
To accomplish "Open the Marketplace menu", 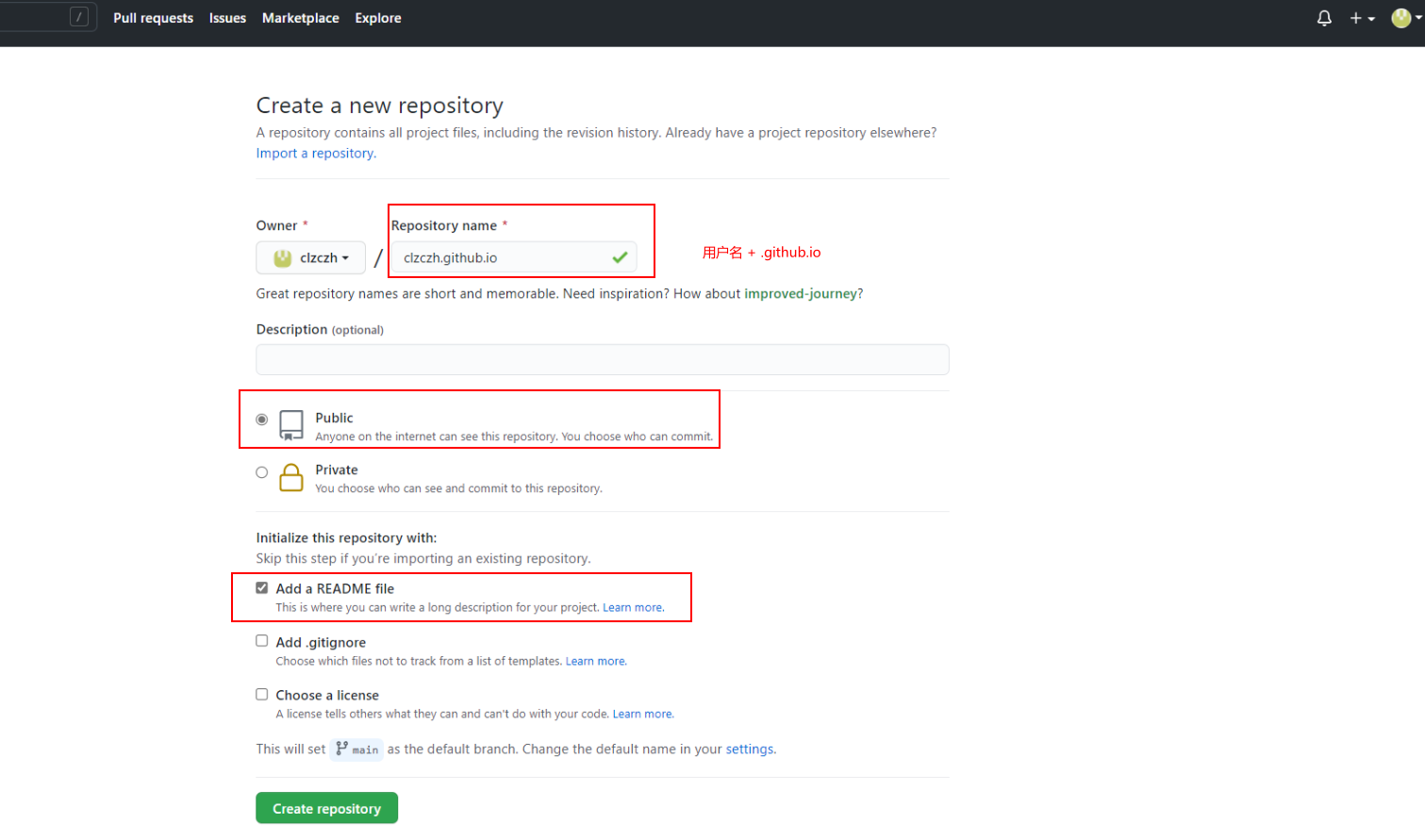I will (x=300, y=18).
